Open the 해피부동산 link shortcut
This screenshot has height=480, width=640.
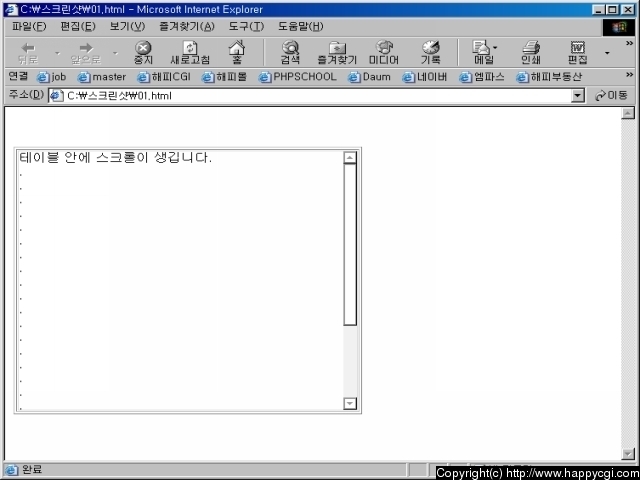click(x=549, y=77)
